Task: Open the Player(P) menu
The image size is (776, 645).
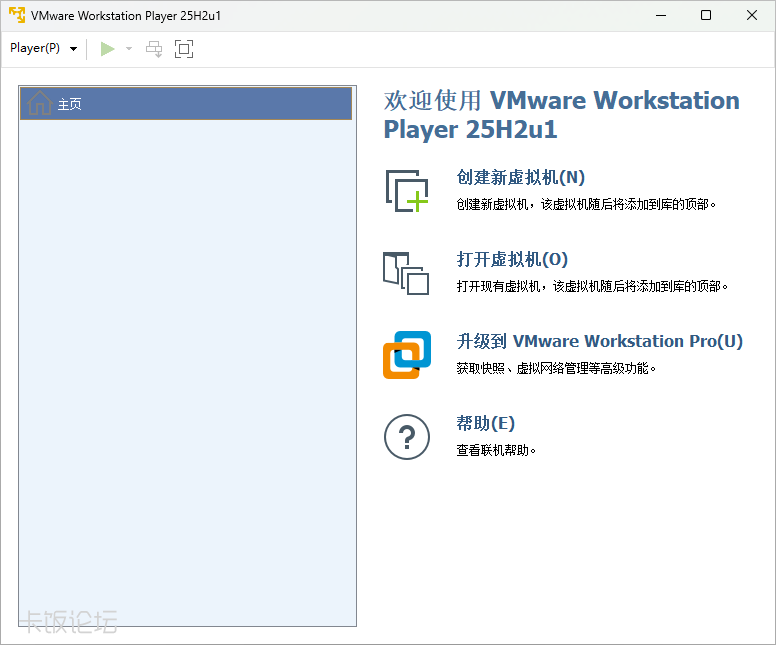Action: pyautogui.click(x=43, y=48)
